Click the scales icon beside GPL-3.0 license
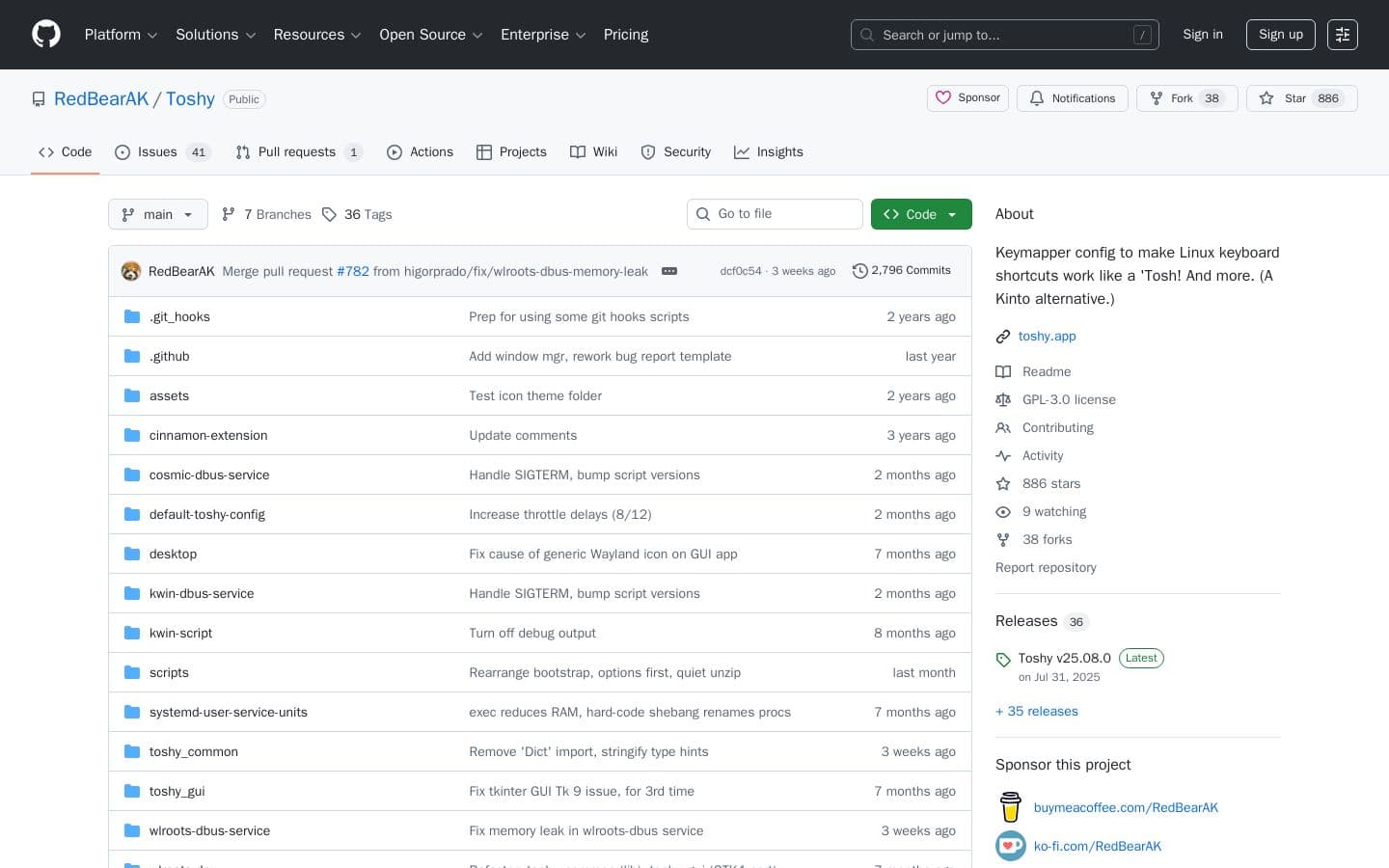Viewport: 1389px width, 868px height. [1003, 399]
